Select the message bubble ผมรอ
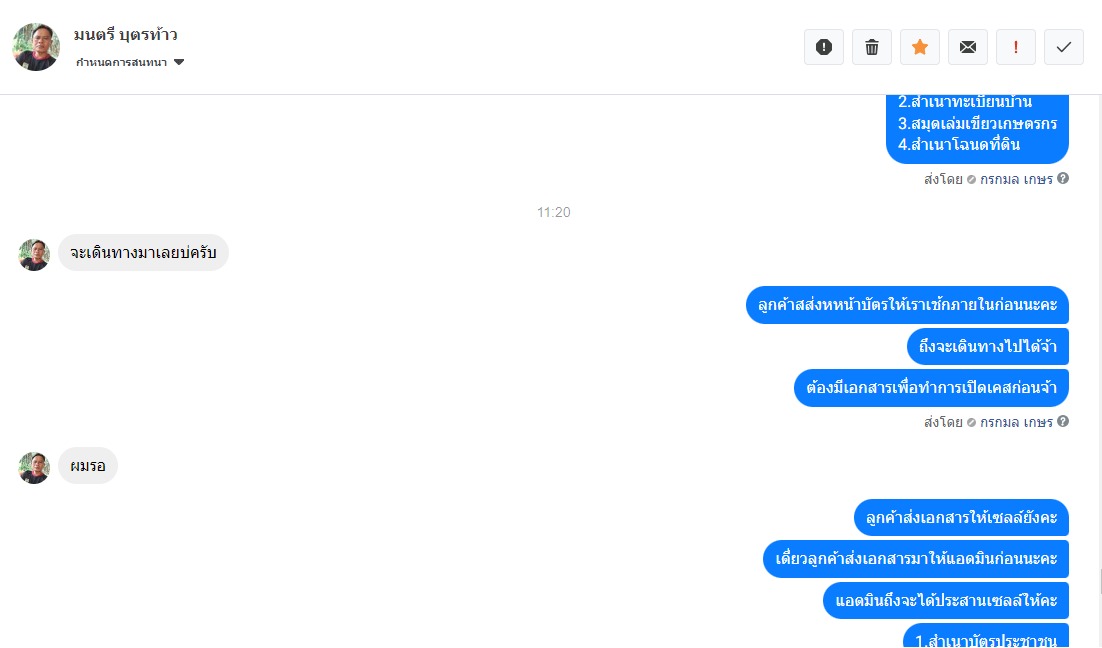The height and width of the screenshot is (648, 1102). (x=88, y=465)
